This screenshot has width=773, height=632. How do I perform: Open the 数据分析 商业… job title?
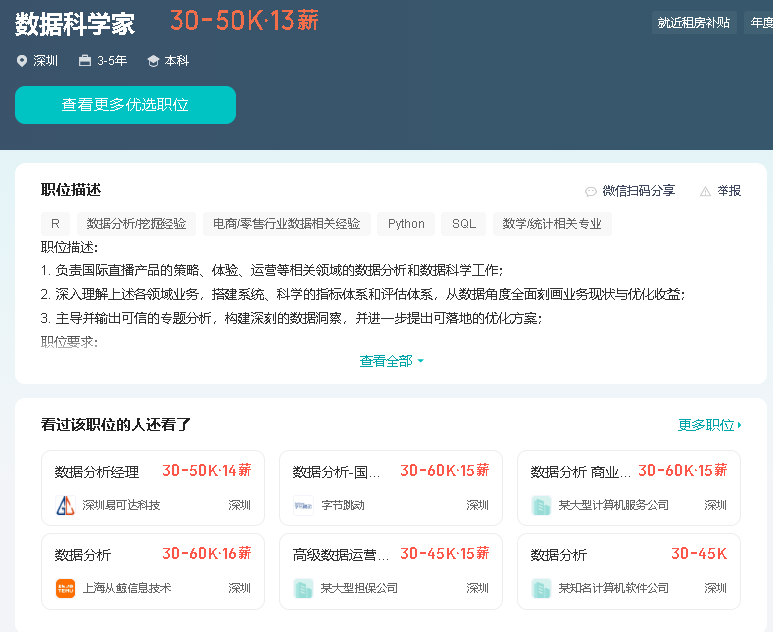pyautogui.click(x=580, y=472)
